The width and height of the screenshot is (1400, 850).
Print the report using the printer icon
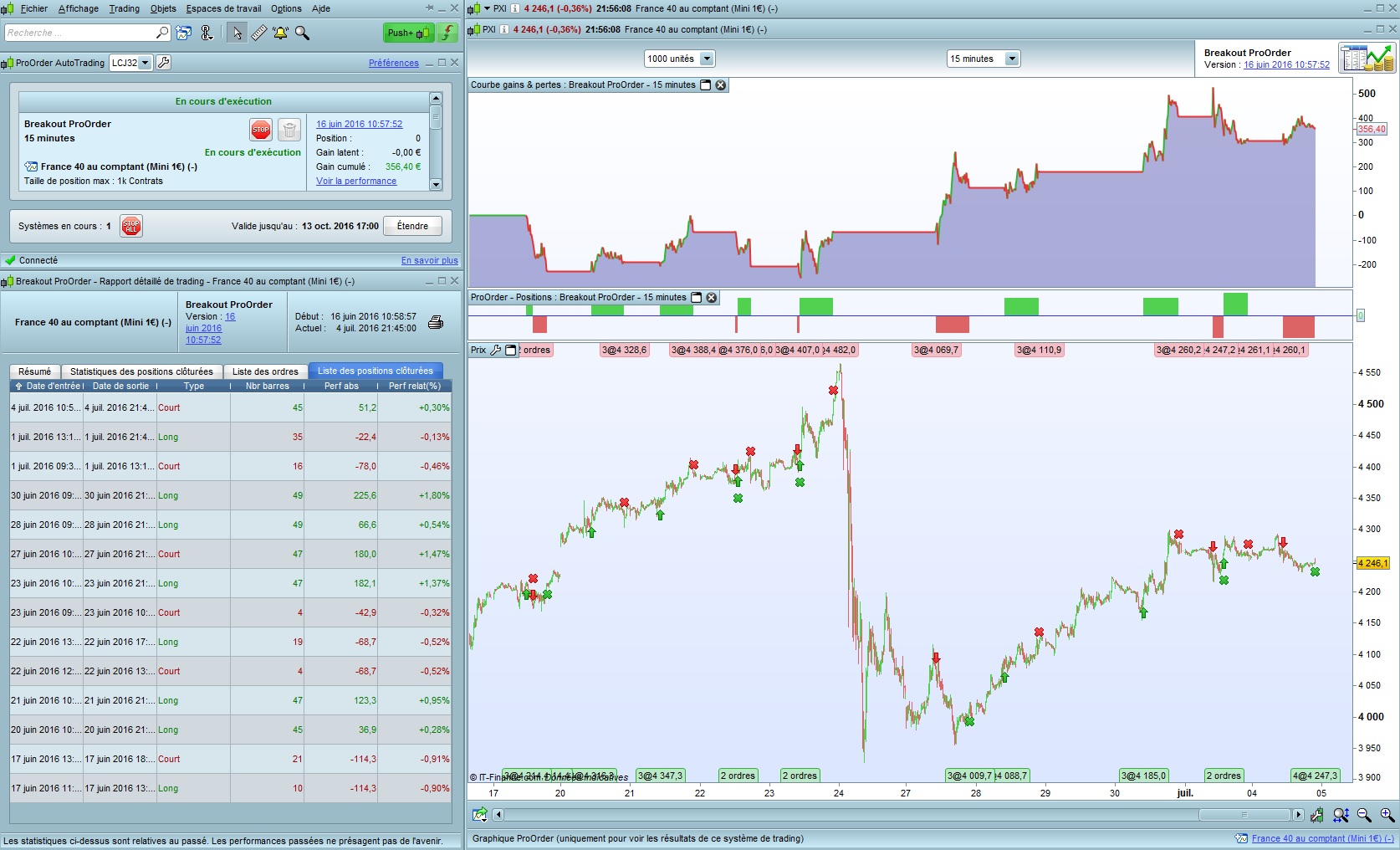pos(436,322)
